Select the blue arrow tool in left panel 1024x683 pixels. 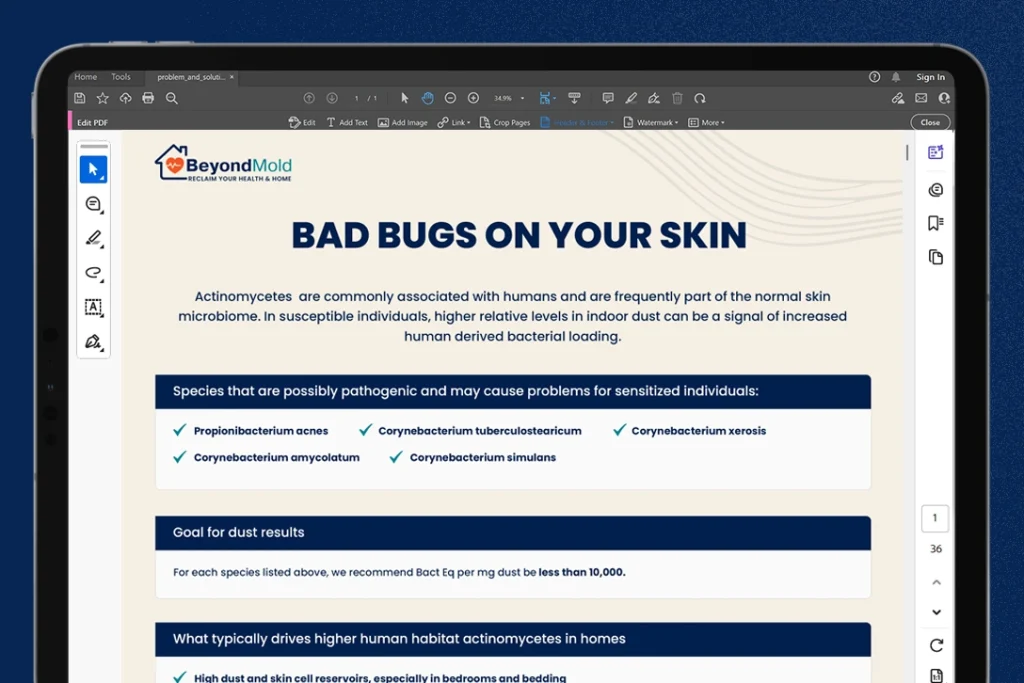click(x=93, y=170)
